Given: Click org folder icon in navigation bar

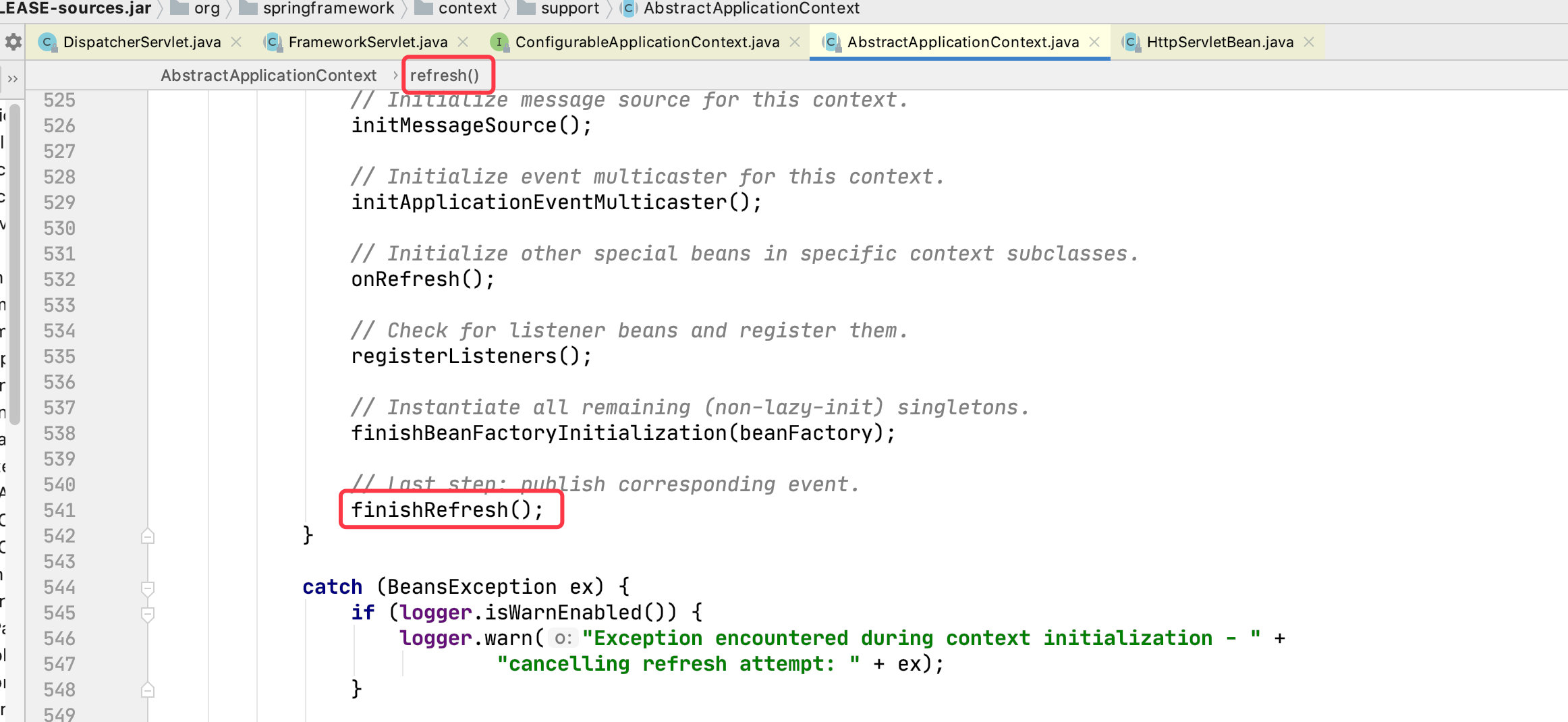Looking at the screenshot, I should pos(179,7).
